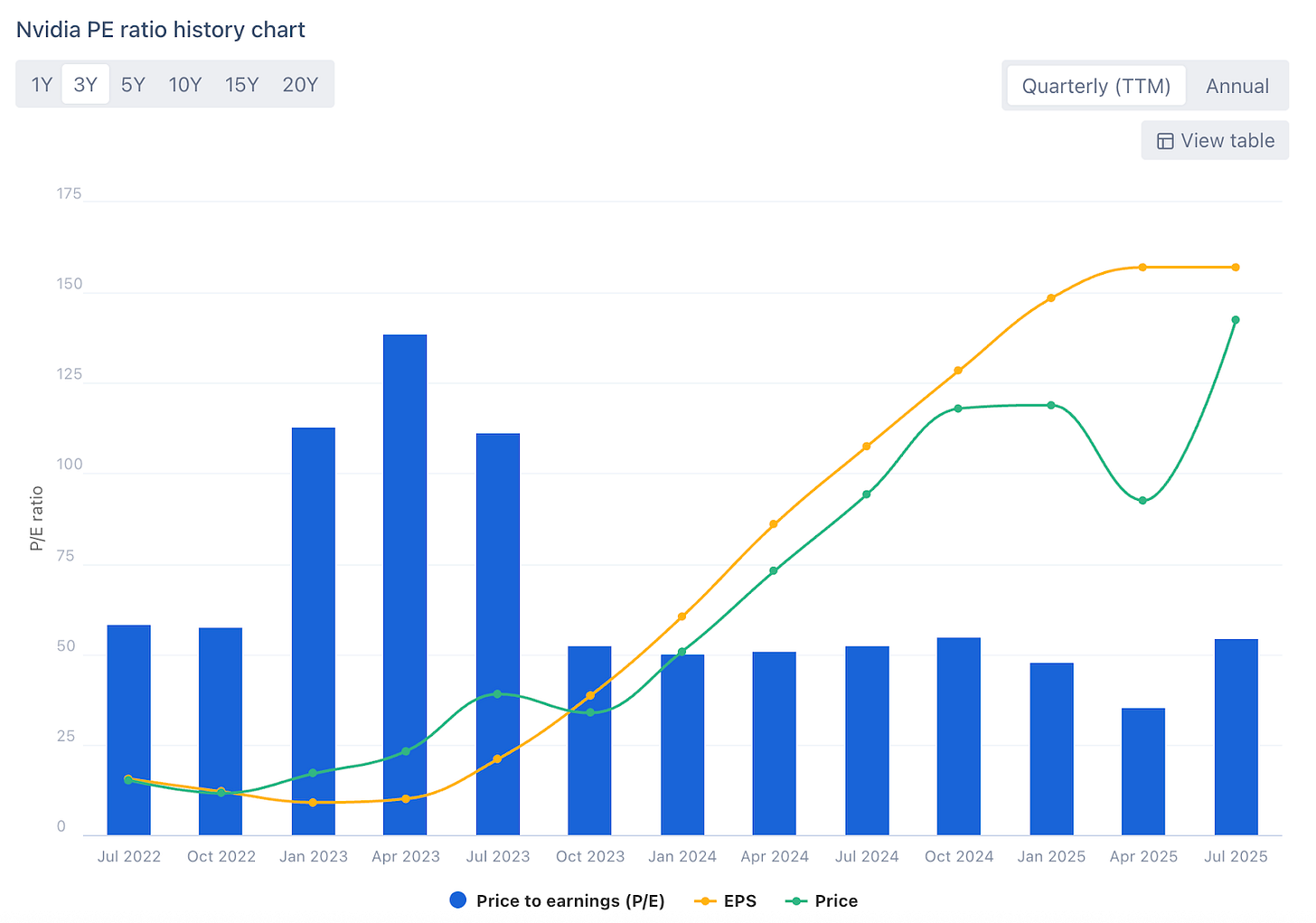Click the Apr 2023 EPS data point
The image size is (1316, 923).
coord(405,799)
